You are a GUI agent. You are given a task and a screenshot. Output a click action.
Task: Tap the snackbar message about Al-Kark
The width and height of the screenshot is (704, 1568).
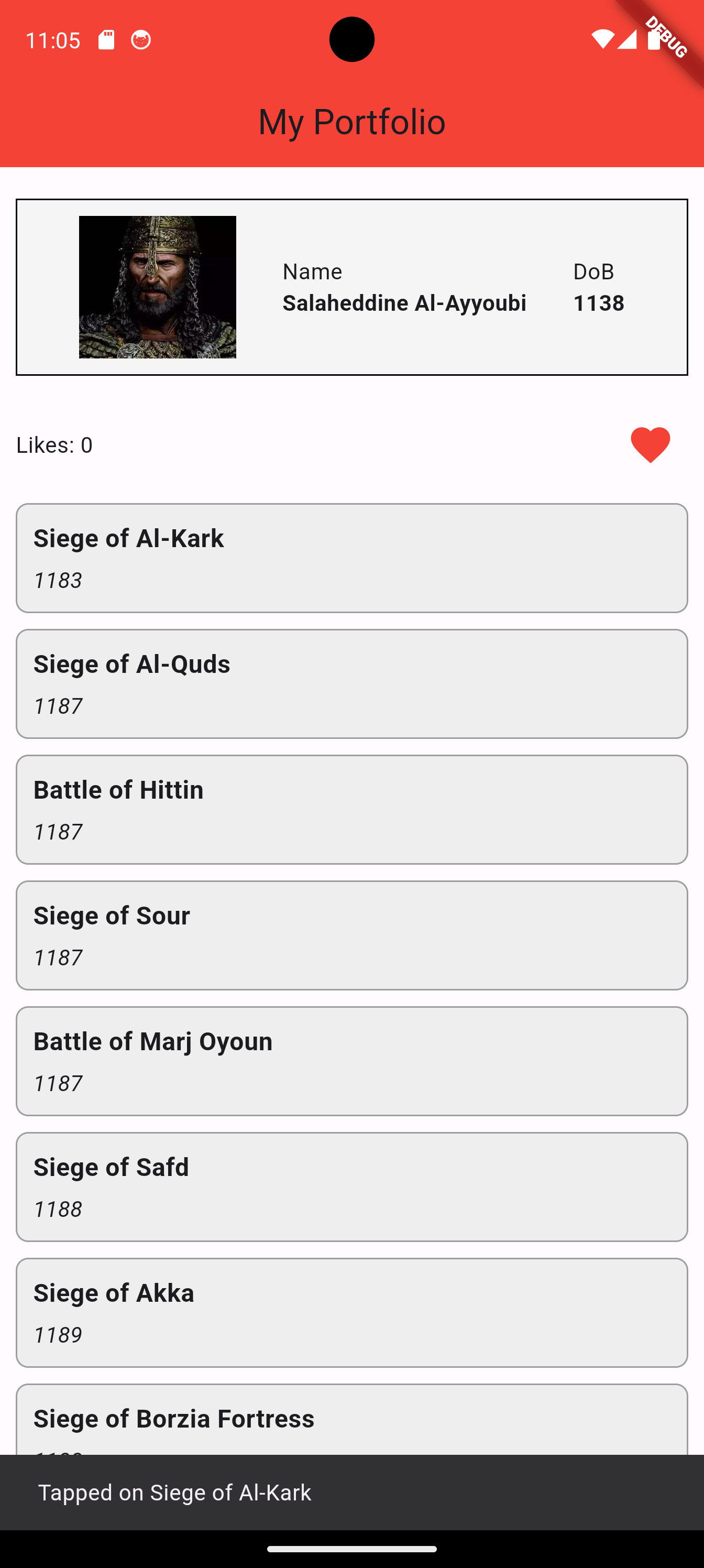(x=174, y=1492)
